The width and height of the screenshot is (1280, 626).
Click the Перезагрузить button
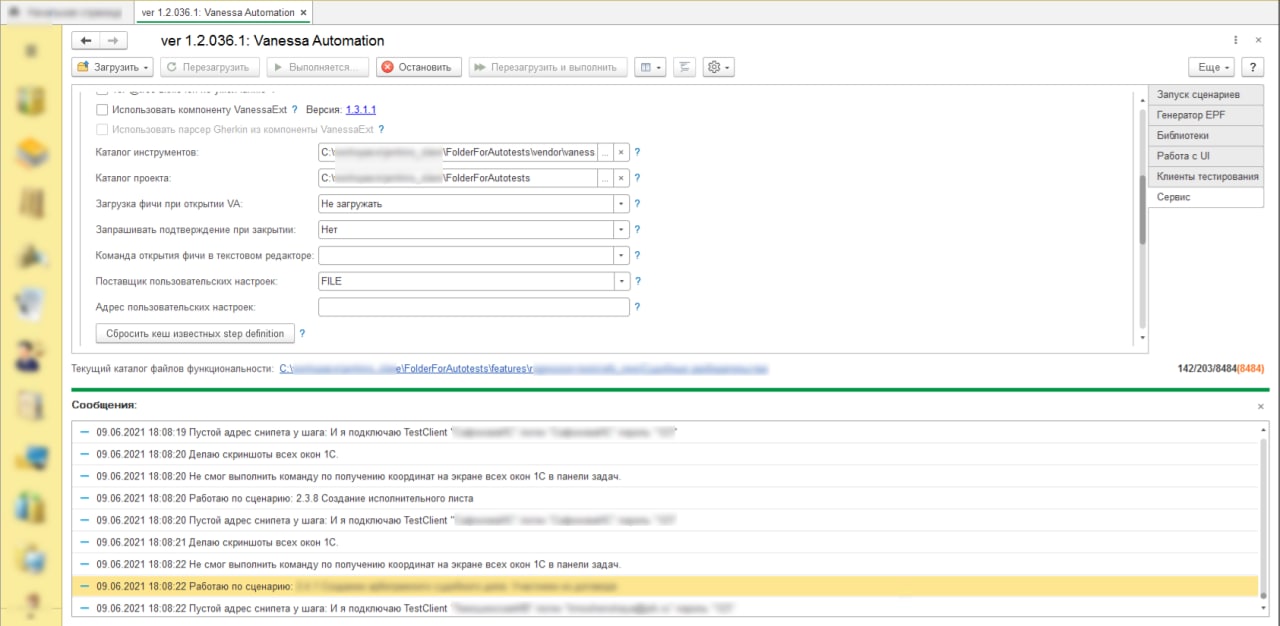tap(209, 67)
